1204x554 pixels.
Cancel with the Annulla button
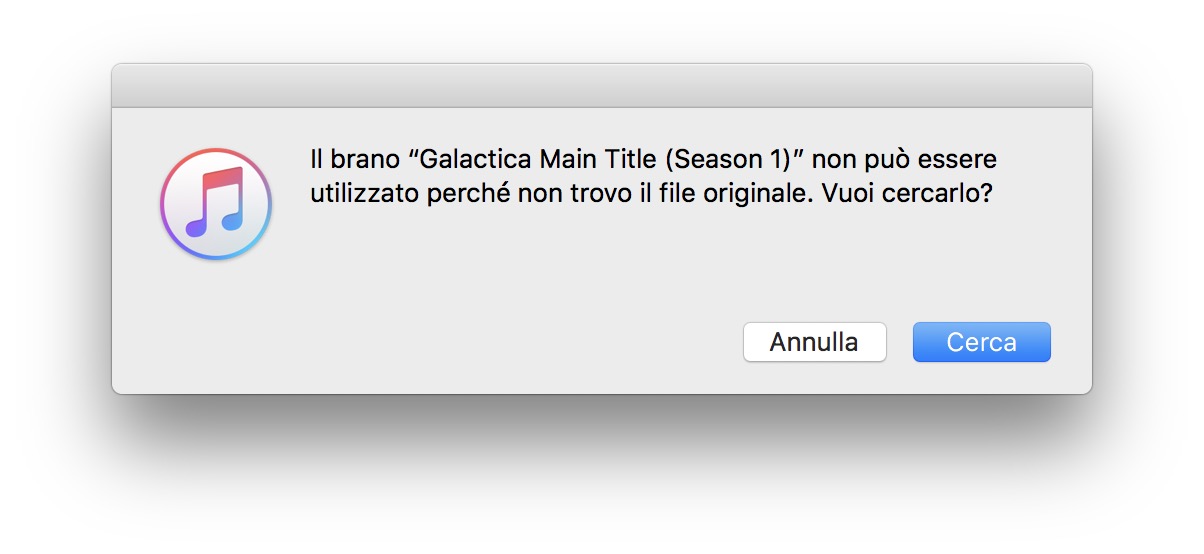pos(814,342)
